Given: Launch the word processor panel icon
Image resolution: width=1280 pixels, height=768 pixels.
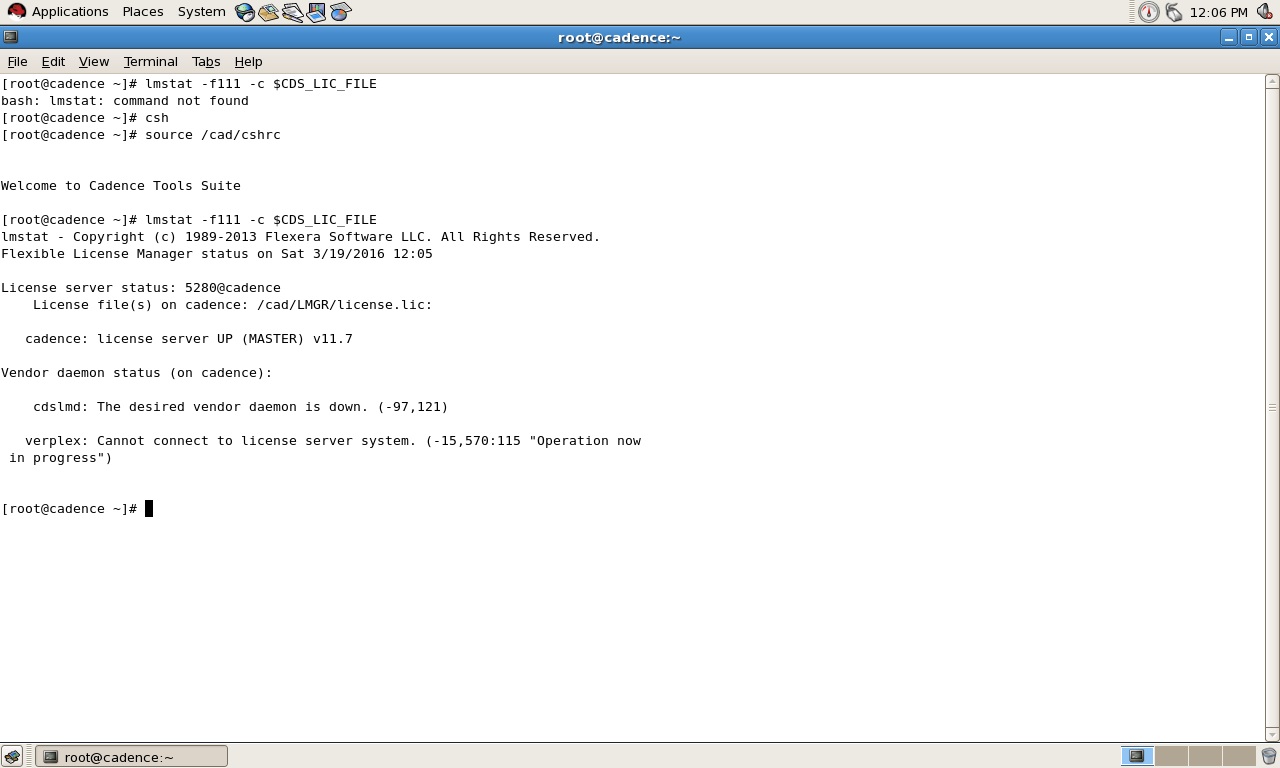Looking at the screenshot, I should (292, 12).
